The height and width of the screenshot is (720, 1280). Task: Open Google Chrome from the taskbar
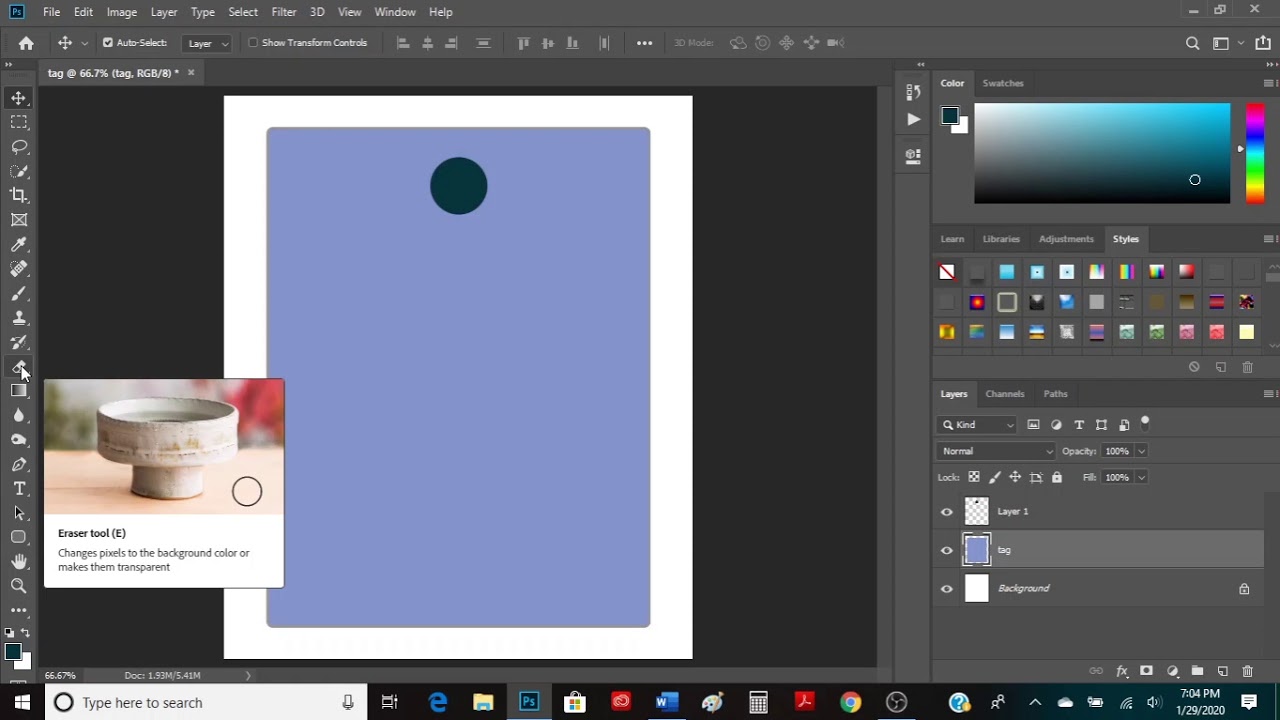coord(850,703)
